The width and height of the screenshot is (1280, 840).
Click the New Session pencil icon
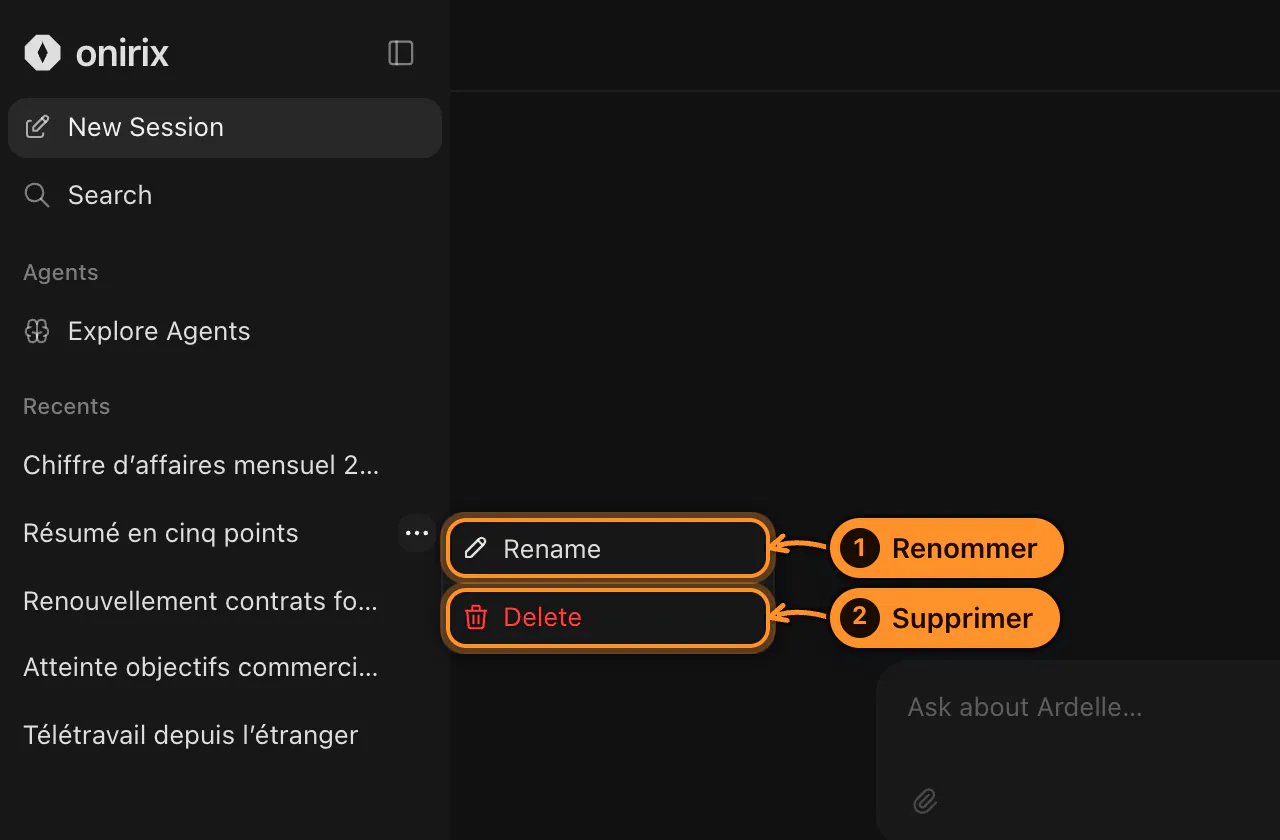pyautogui.click(x=37, y=127)
